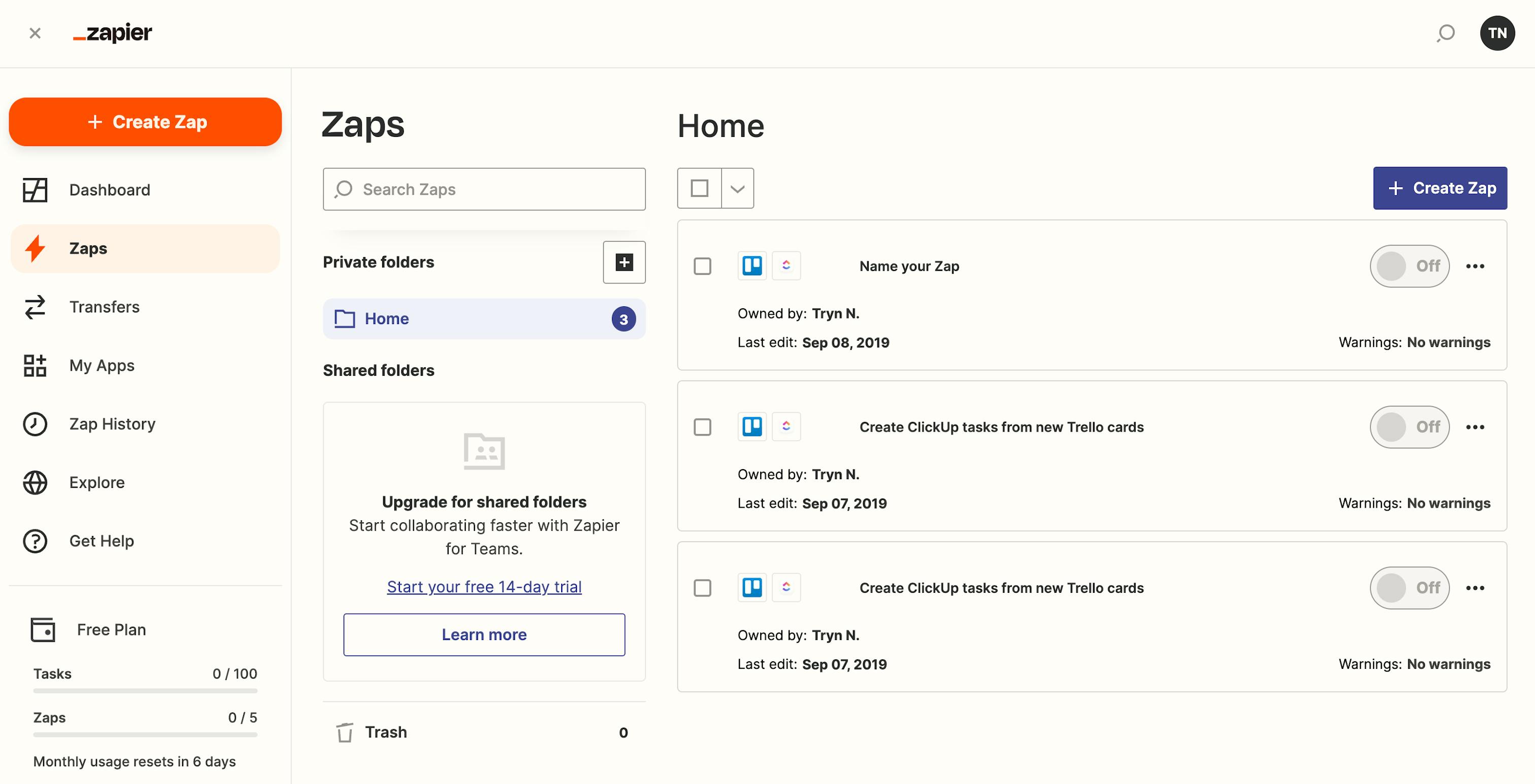Click the search magnifier icon in header
The width and height of the screenshot is (1535, 784).
click(1445, 33)
